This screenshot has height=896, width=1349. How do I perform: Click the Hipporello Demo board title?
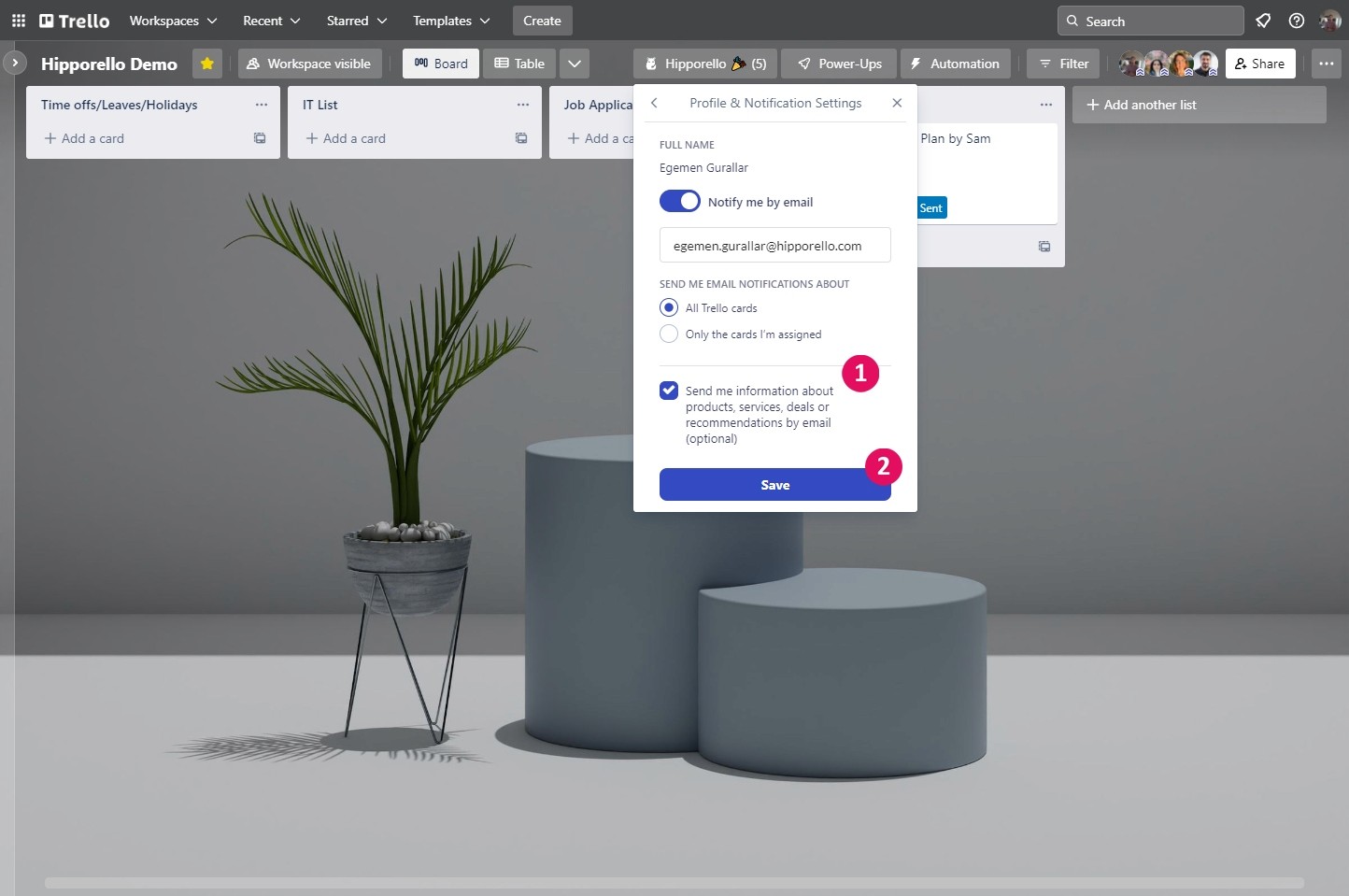coord(109,64)
